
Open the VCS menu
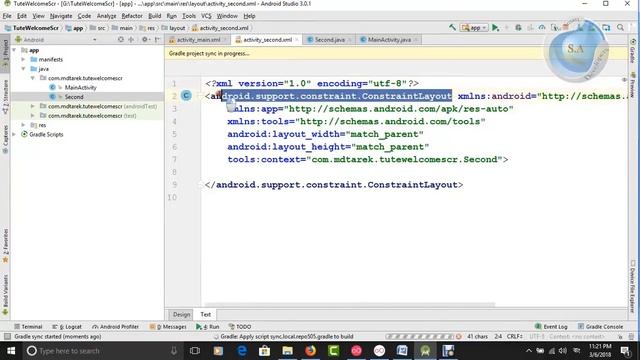point(206,16)
